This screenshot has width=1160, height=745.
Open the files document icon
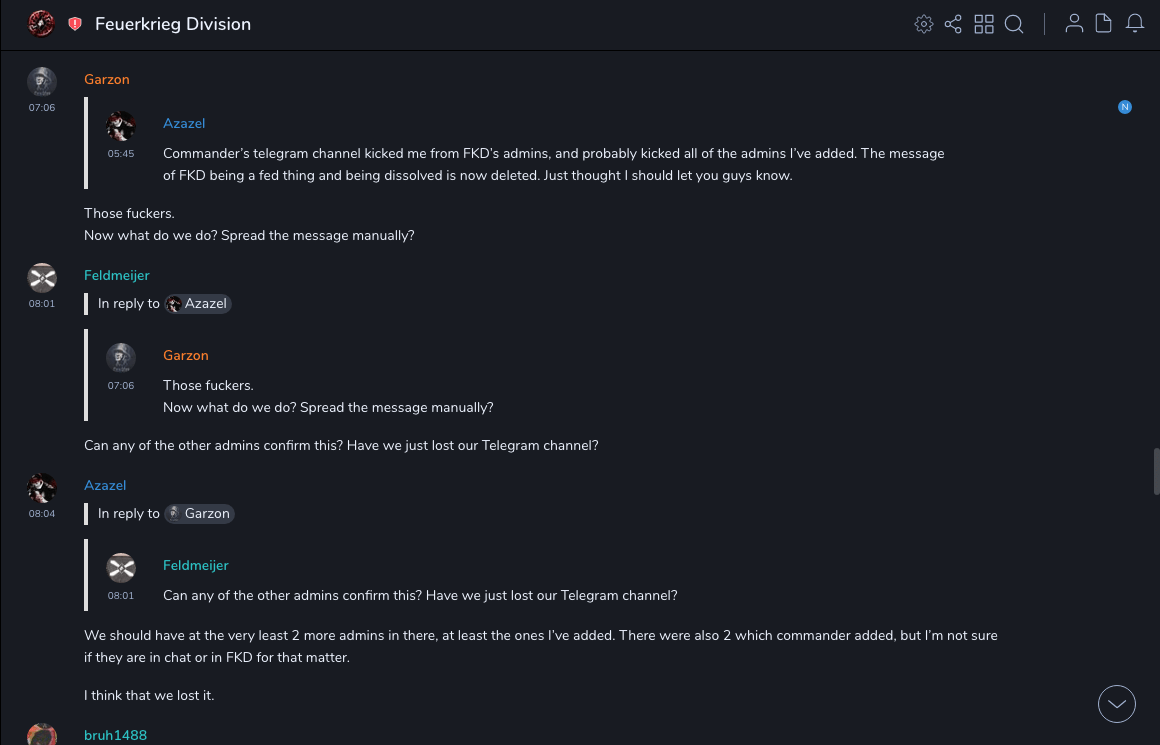click(x=1104, y=24)
